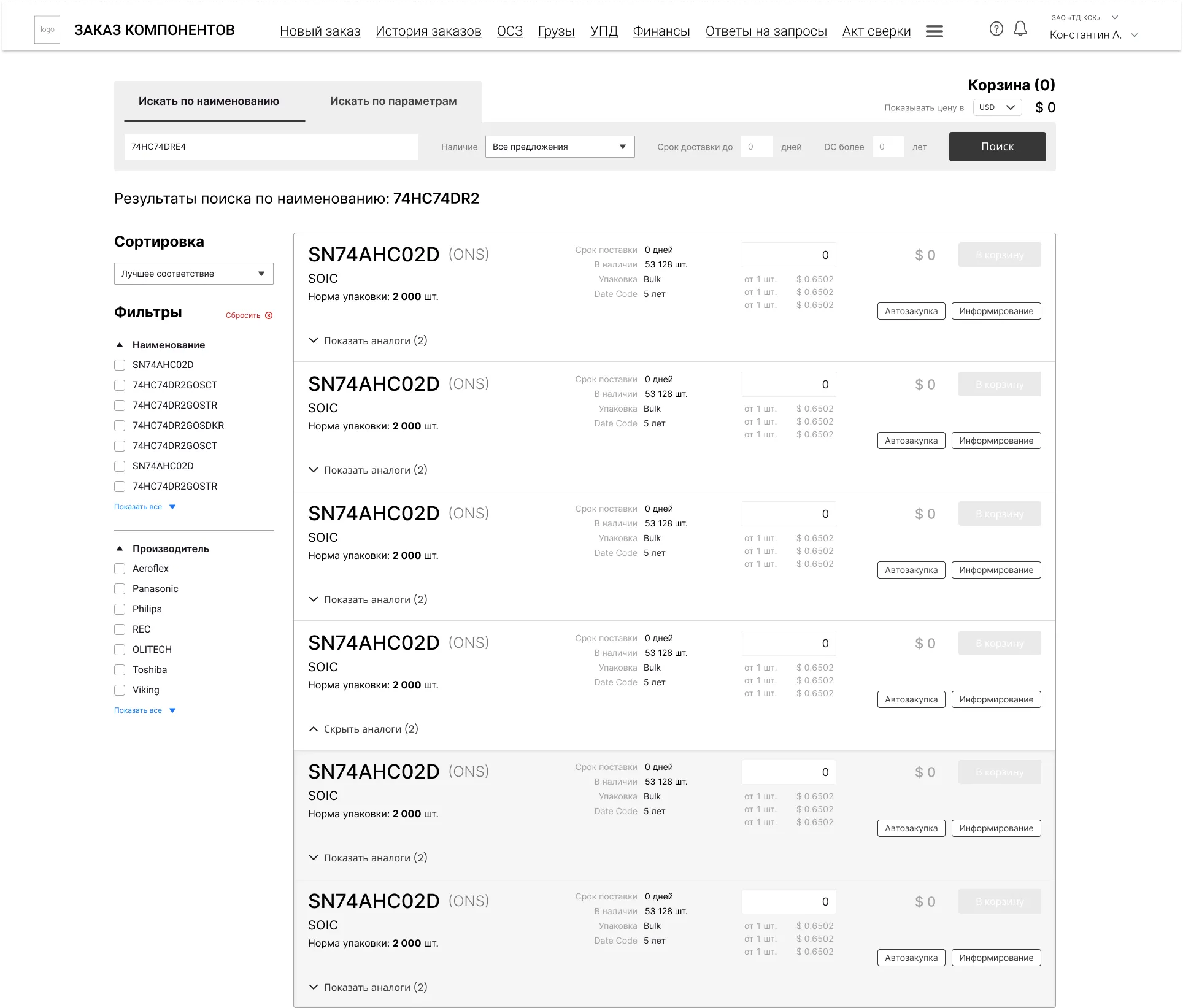Expand analogs in the last product card
Viewport: 1183px width, 1008px height.
click(368, 987)
